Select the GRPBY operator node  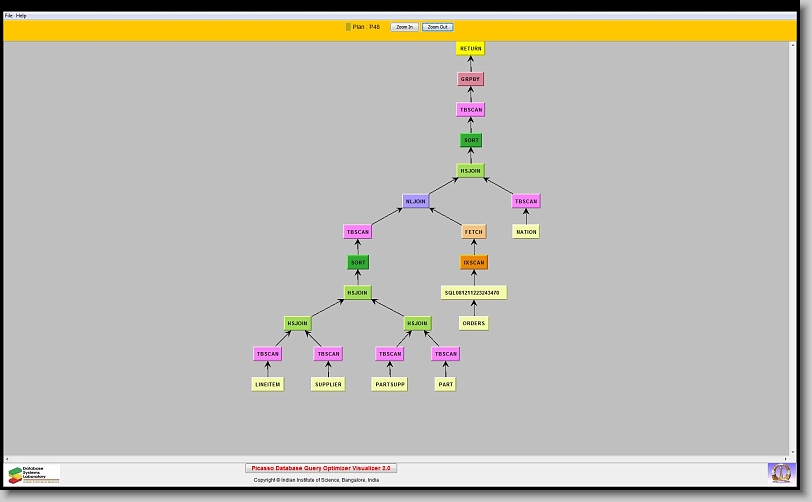click(x=470, y=79)
